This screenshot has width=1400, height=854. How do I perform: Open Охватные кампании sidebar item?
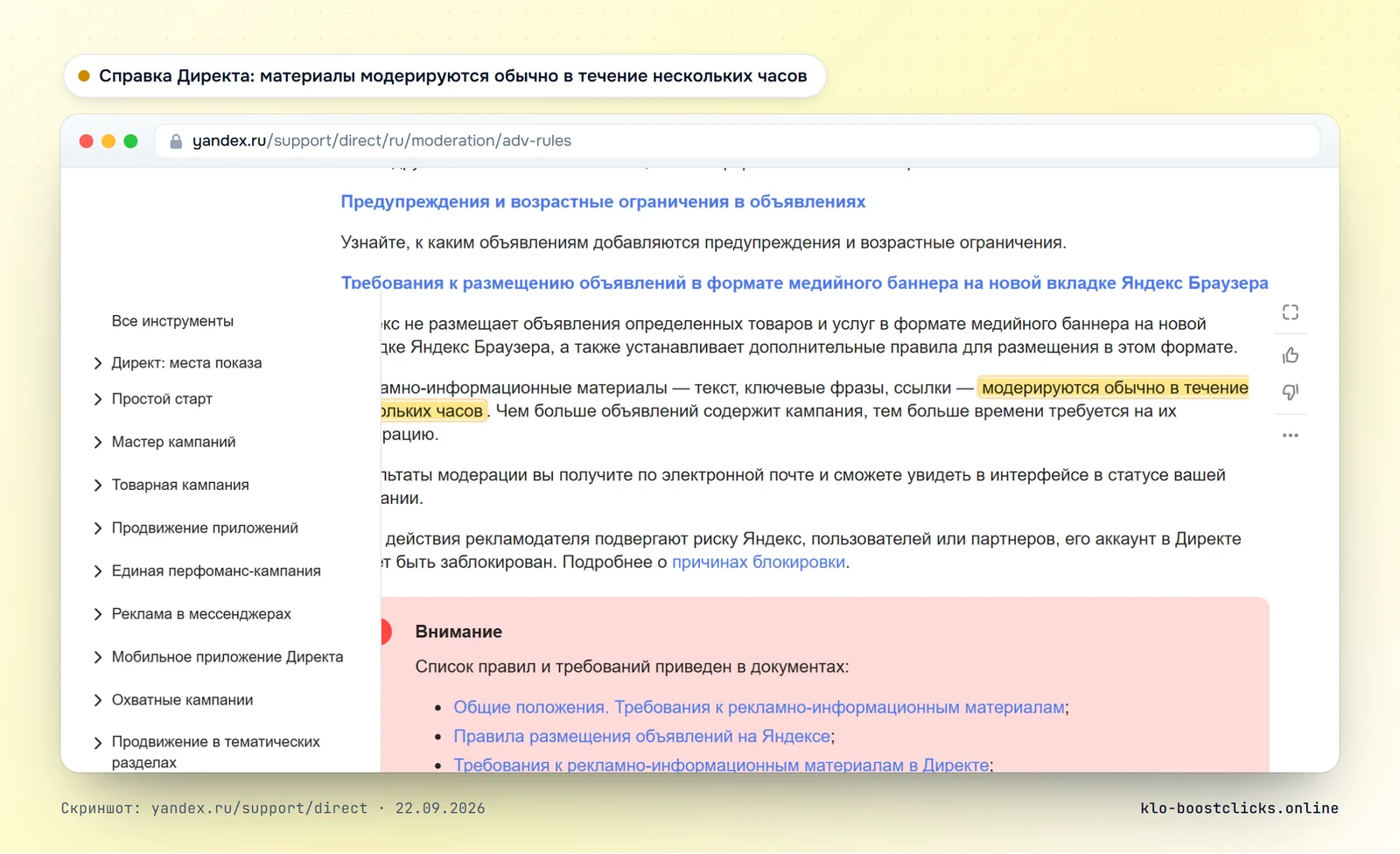(182, 699)
